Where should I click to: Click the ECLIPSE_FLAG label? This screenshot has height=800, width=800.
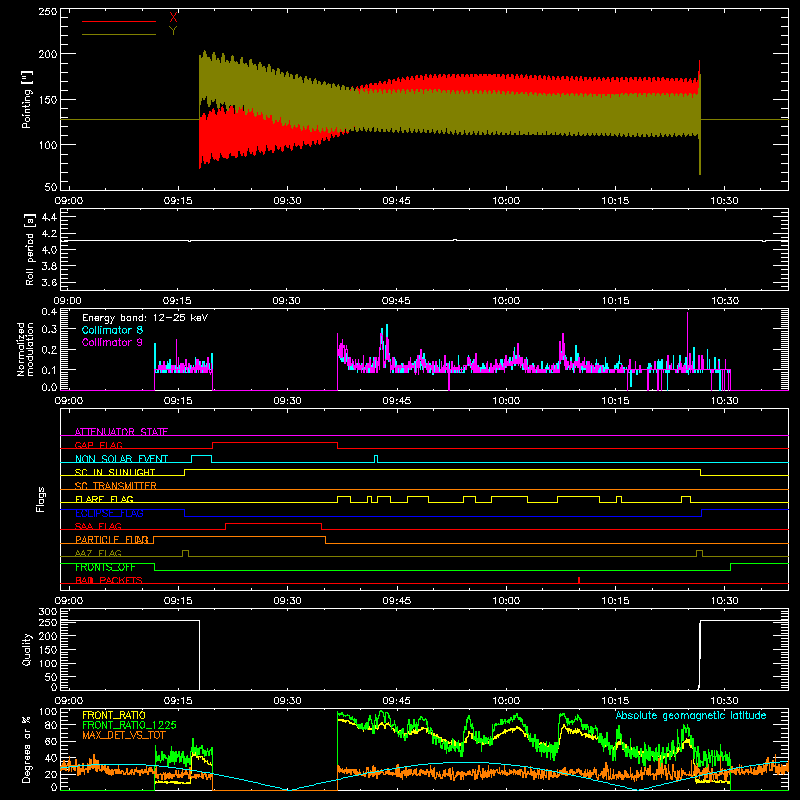(109, 513)
